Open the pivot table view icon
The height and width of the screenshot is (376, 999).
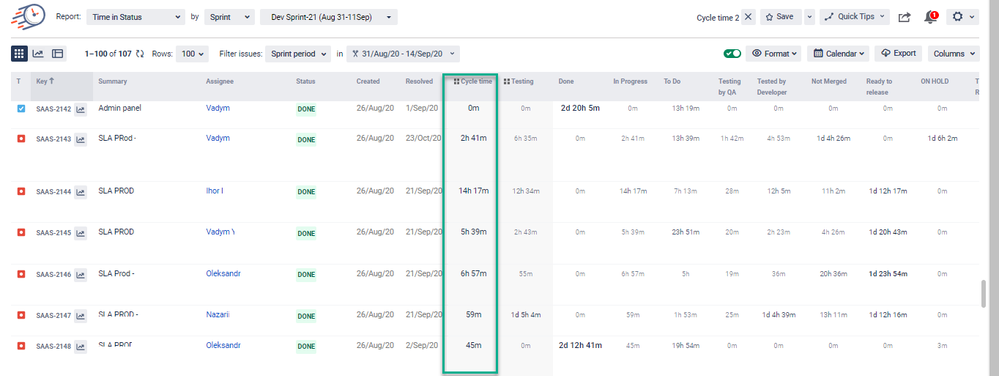click(57, 54)
